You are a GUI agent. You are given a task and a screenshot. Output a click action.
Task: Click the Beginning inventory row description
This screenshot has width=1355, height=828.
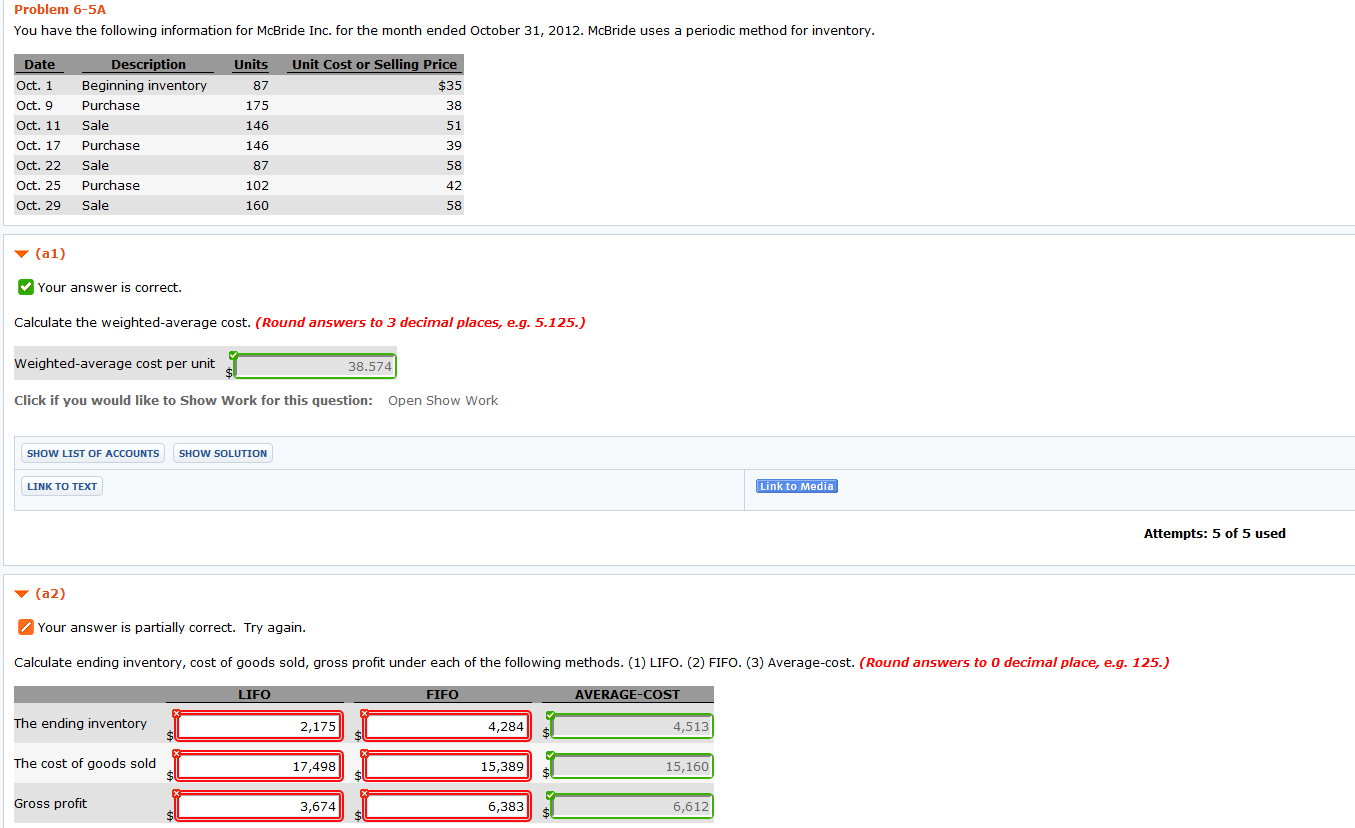[144, 86]
